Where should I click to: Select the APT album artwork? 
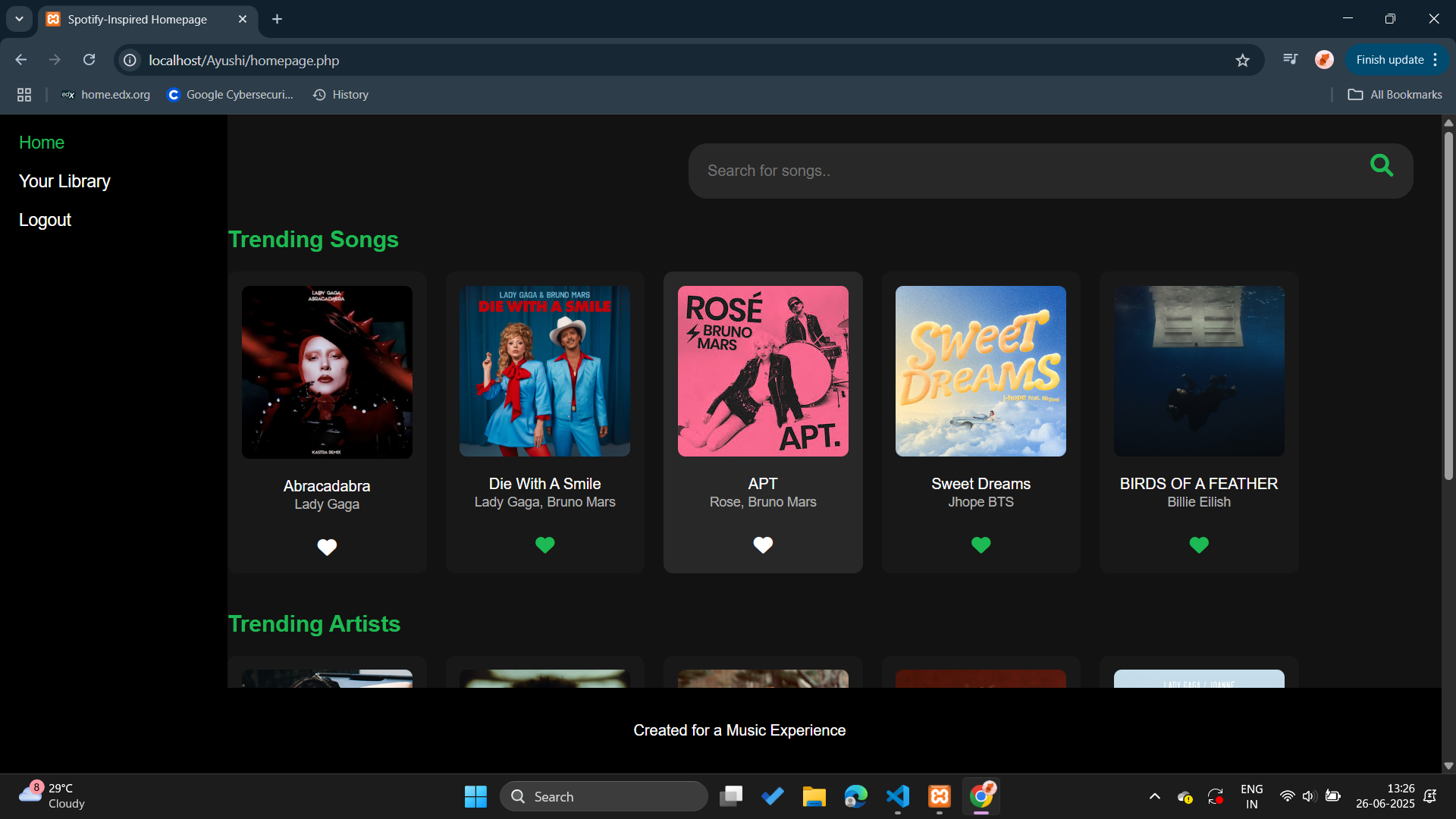coord(763,371)
